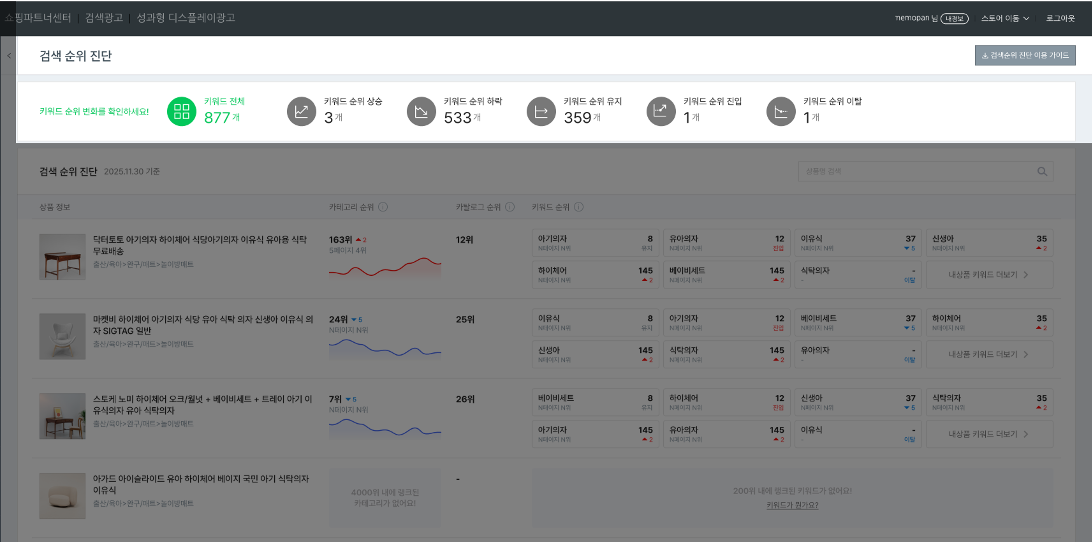Go to 검색광고 in the top navigation

tap(104, 18)
